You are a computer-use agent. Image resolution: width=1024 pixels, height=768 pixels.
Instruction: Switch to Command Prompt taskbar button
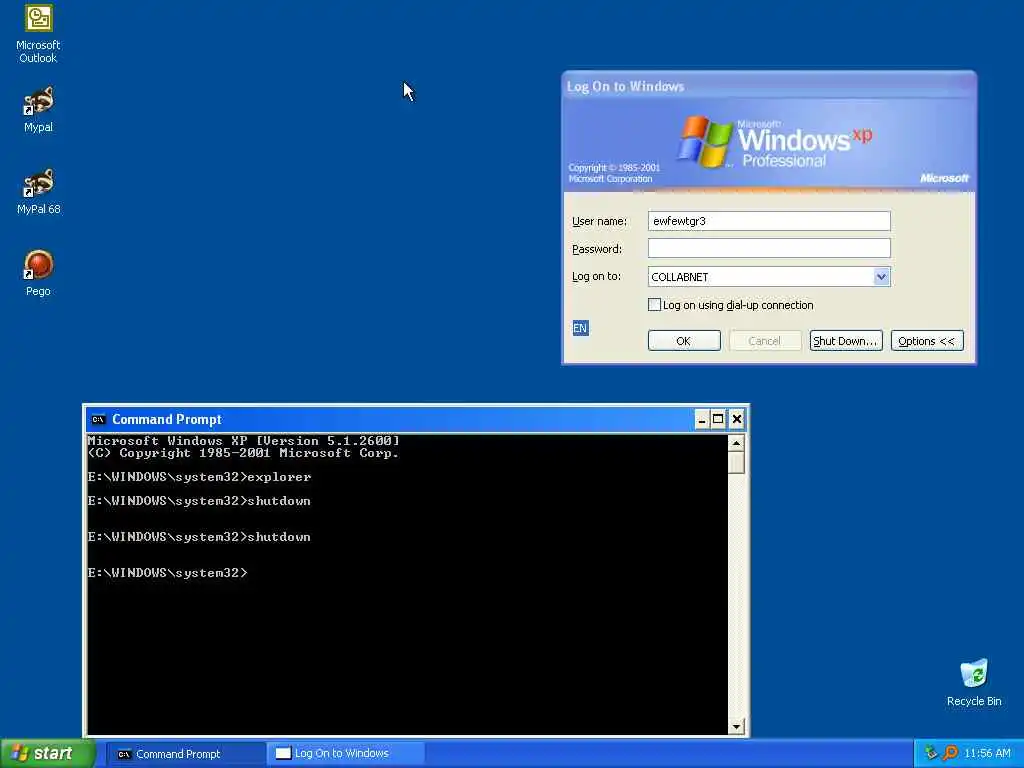point(186,754)
